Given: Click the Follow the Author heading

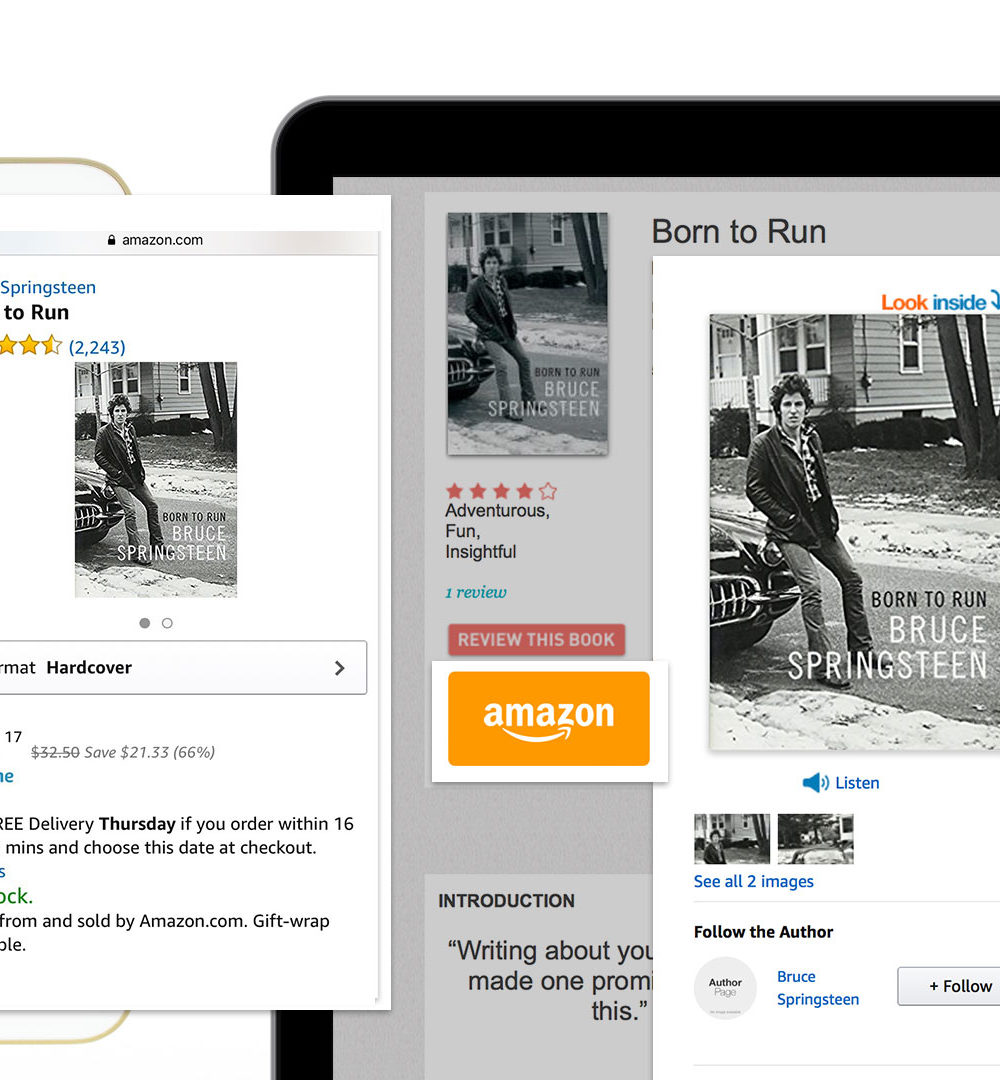Looking at the screenshot, I should (x=764, y=932).
